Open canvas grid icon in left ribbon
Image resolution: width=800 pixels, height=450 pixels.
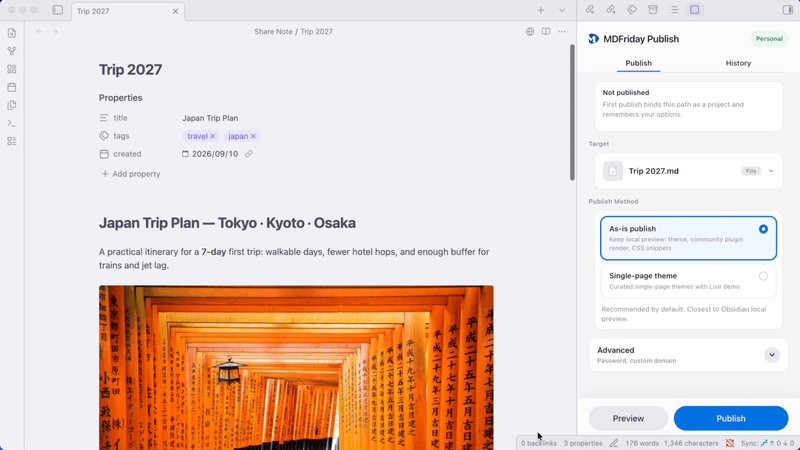coord(12,69)
